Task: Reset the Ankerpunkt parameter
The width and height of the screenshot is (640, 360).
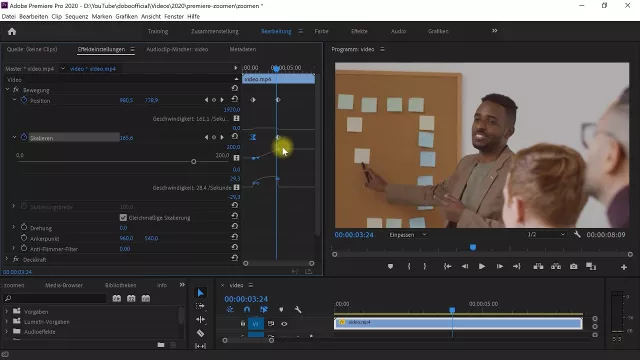Action: click(x=235, y=237)
